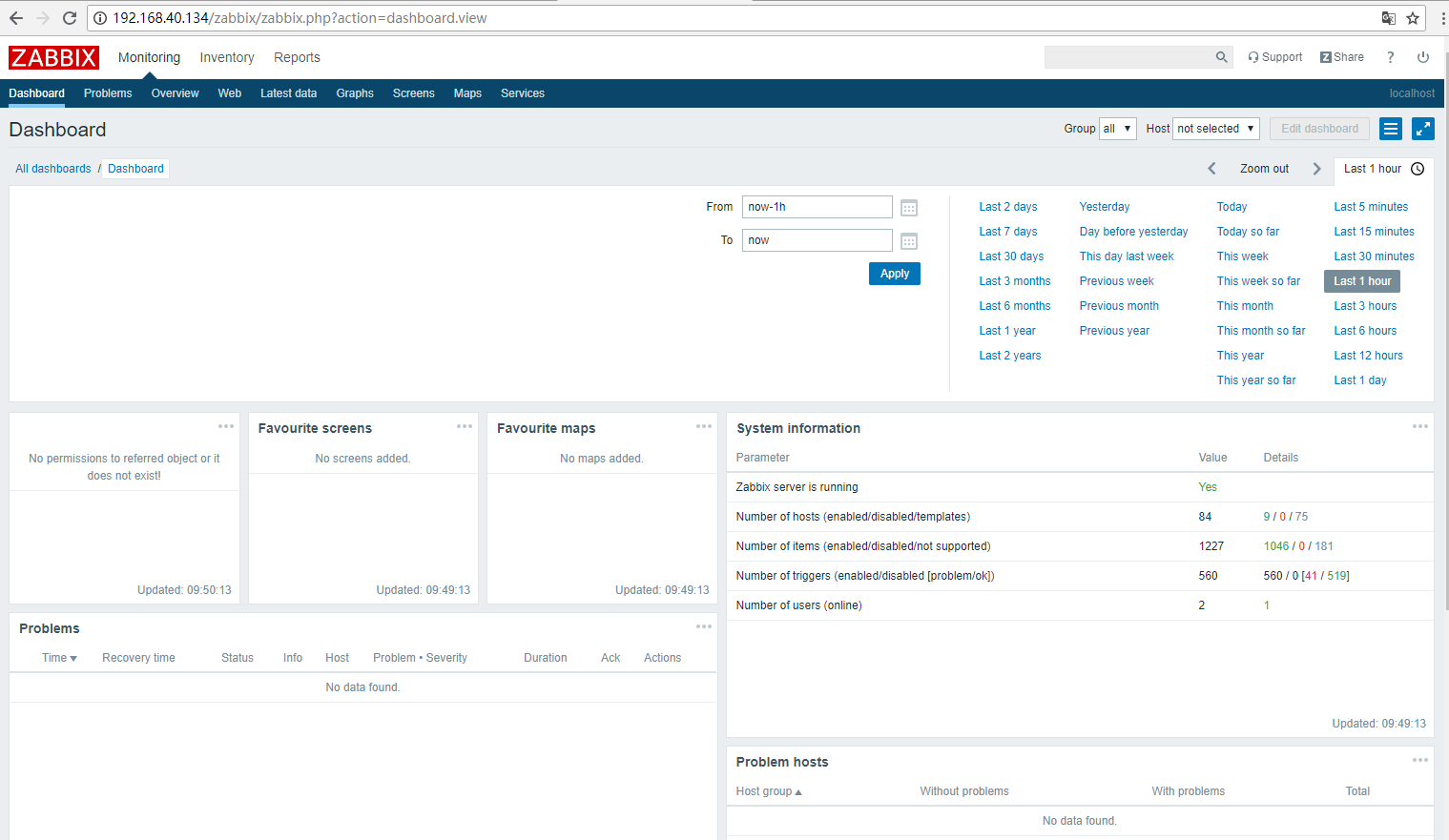Open the translate page icon
1449x840 pixels.
1389,18
